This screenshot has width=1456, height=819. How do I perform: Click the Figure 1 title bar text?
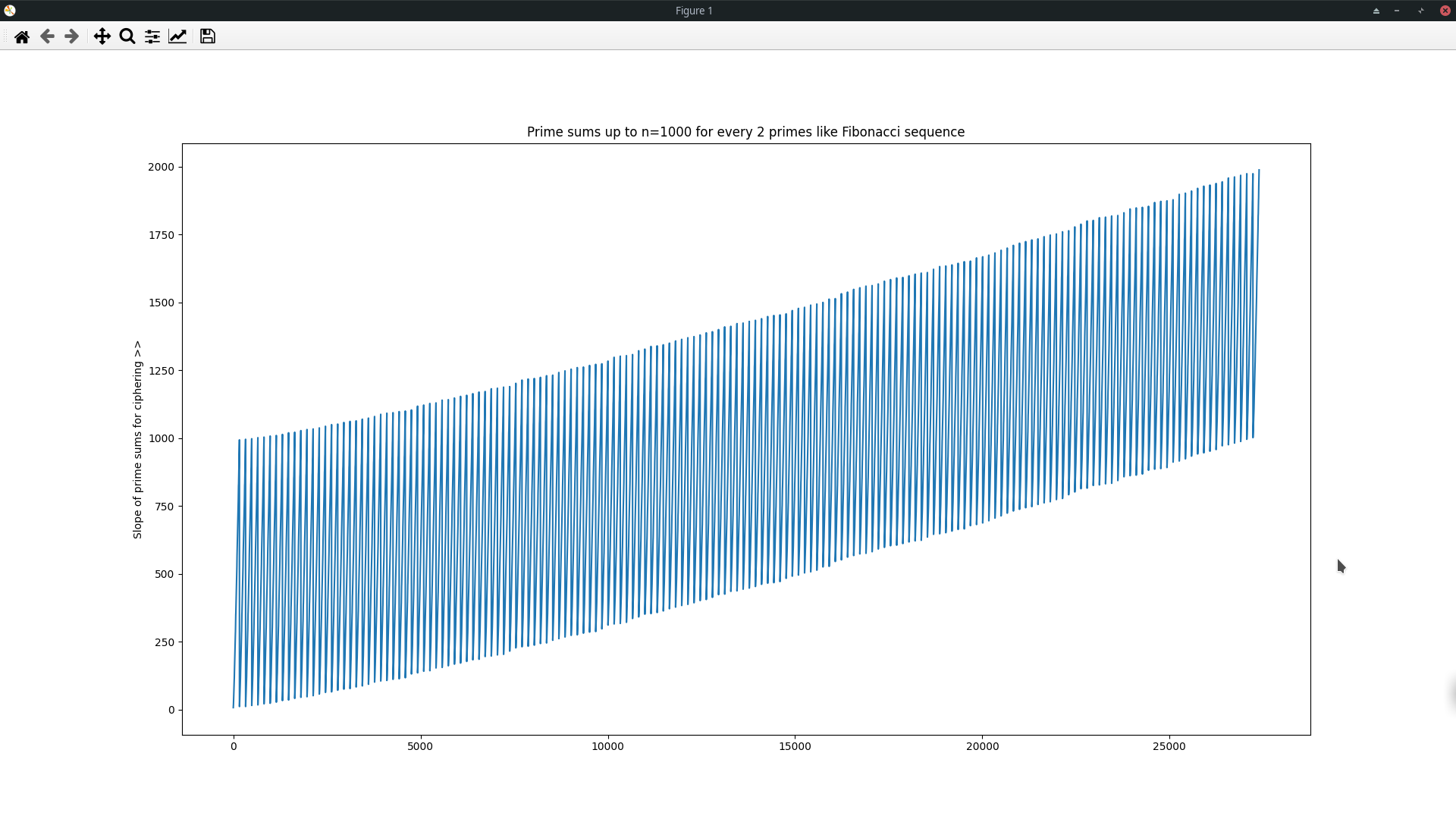[x=692, y=11]
